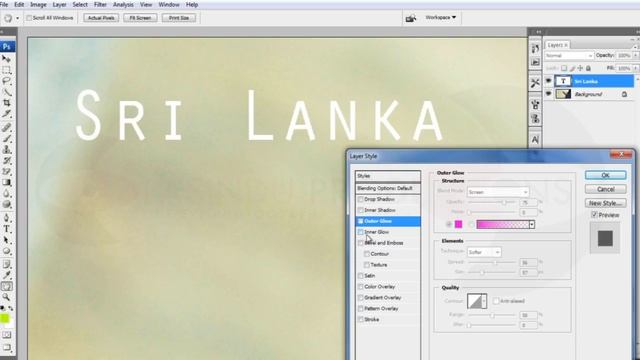Open the Character panel icon
640x360 pixels.
pyautogui.click(x=535, y=140)
